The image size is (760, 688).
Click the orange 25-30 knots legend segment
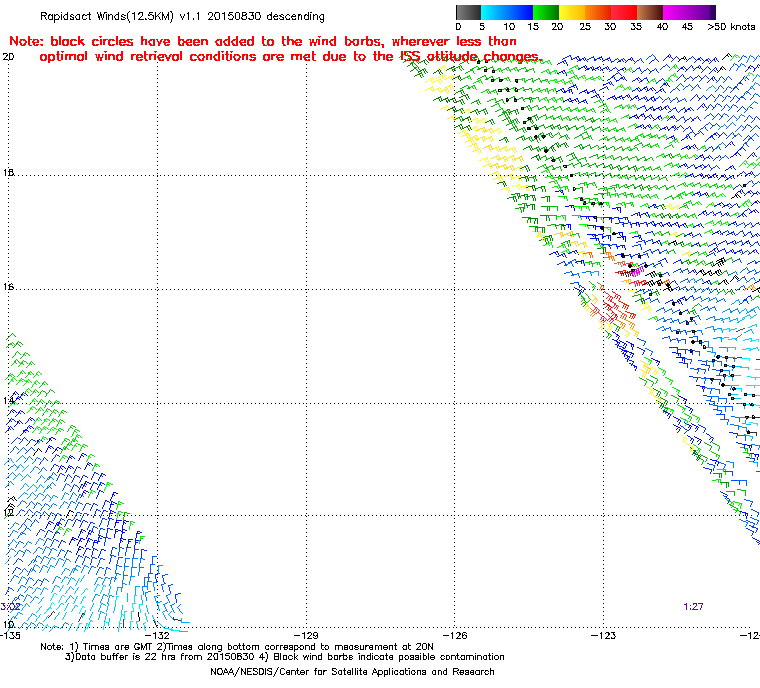598,12
